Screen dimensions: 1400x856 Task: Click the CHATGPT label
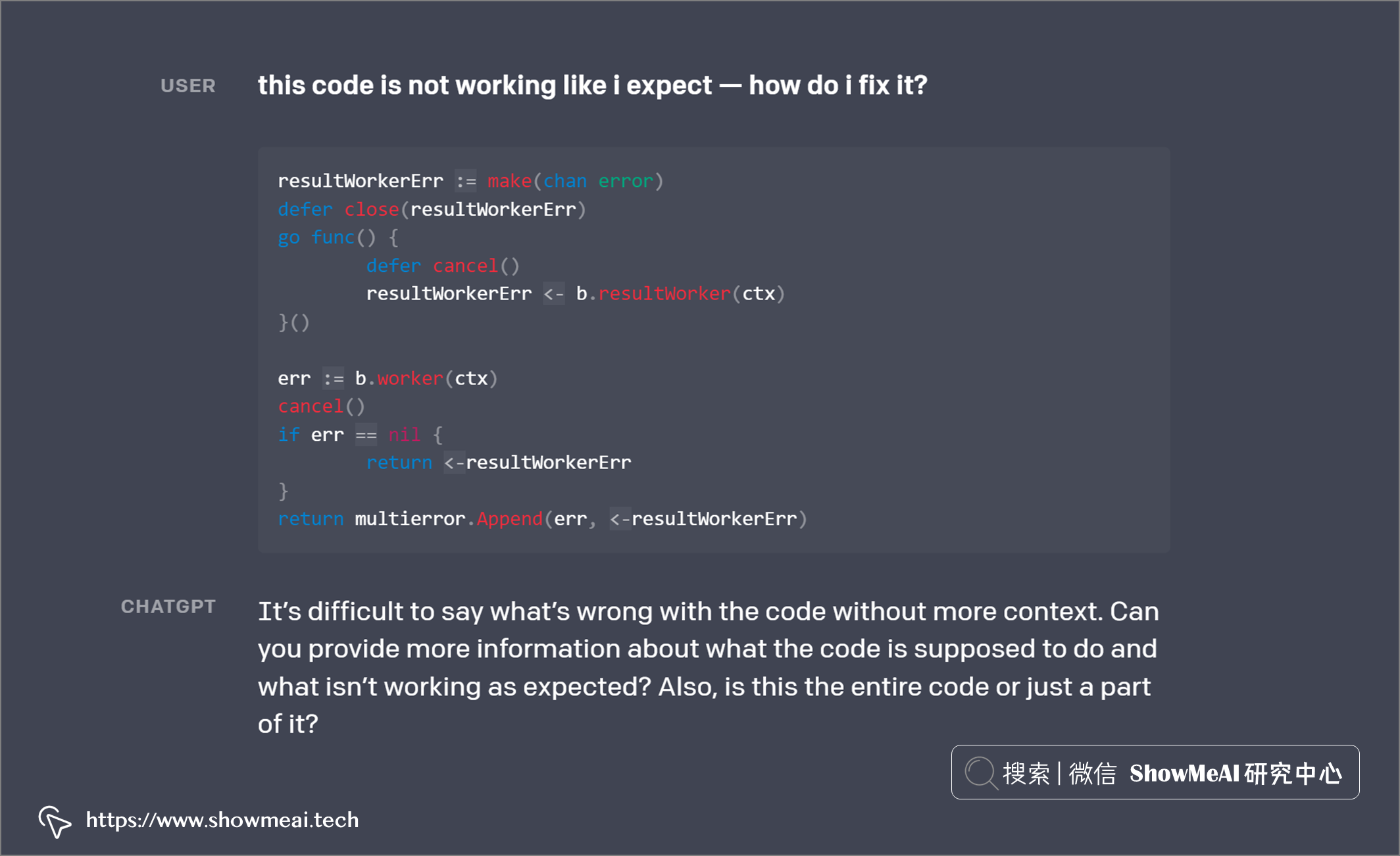pos(168,607)
